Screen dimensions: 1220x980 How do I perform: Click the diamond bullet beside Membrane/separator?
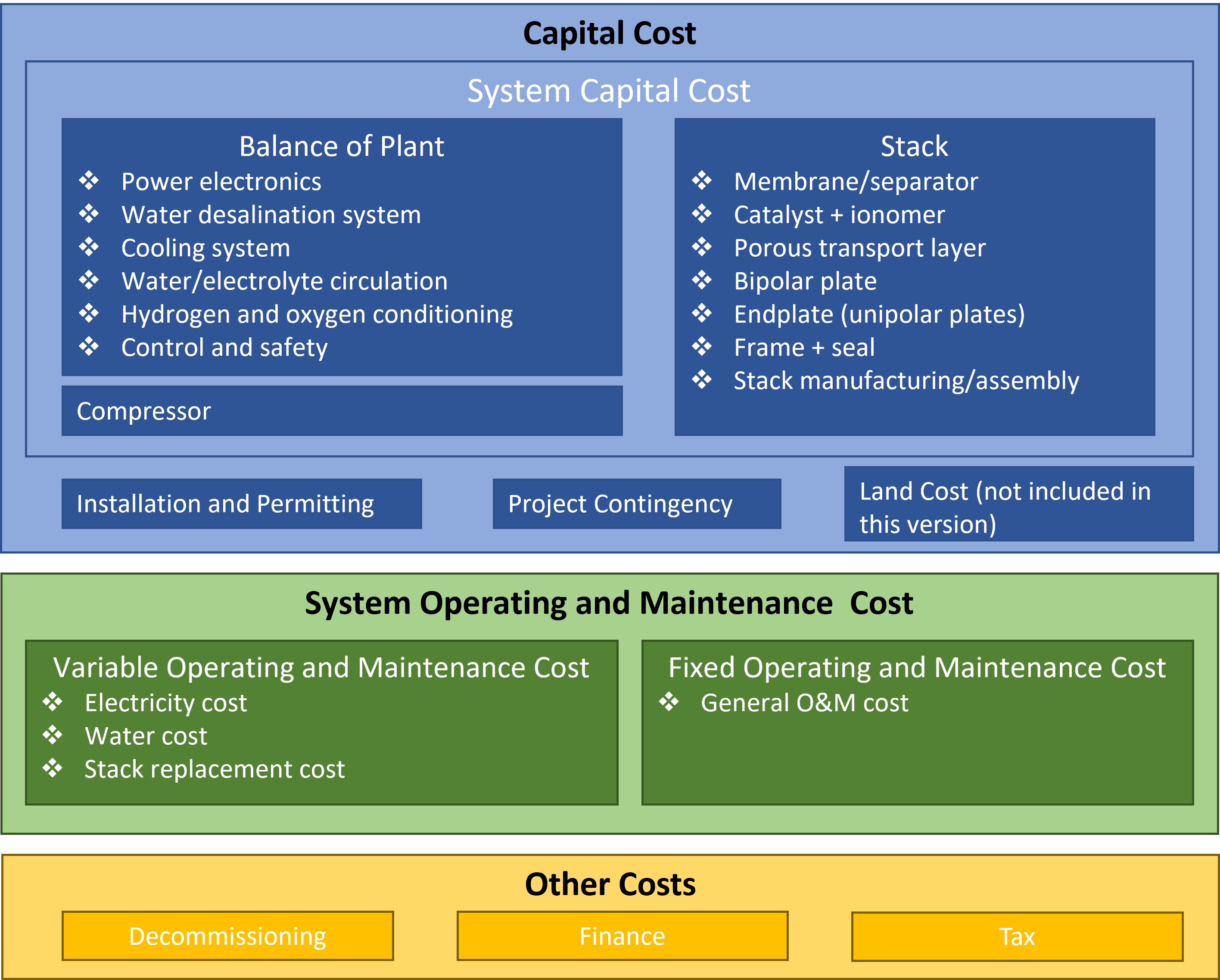(702, 181)
